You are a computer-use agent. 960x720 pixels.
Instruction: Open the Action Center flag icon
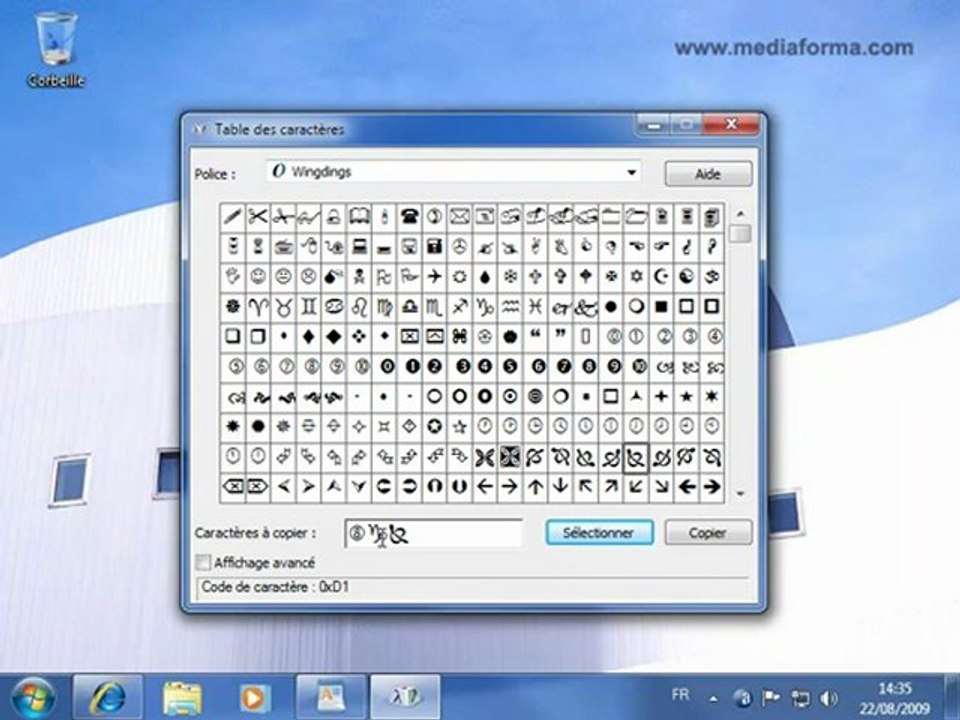(x=771, y=698)
